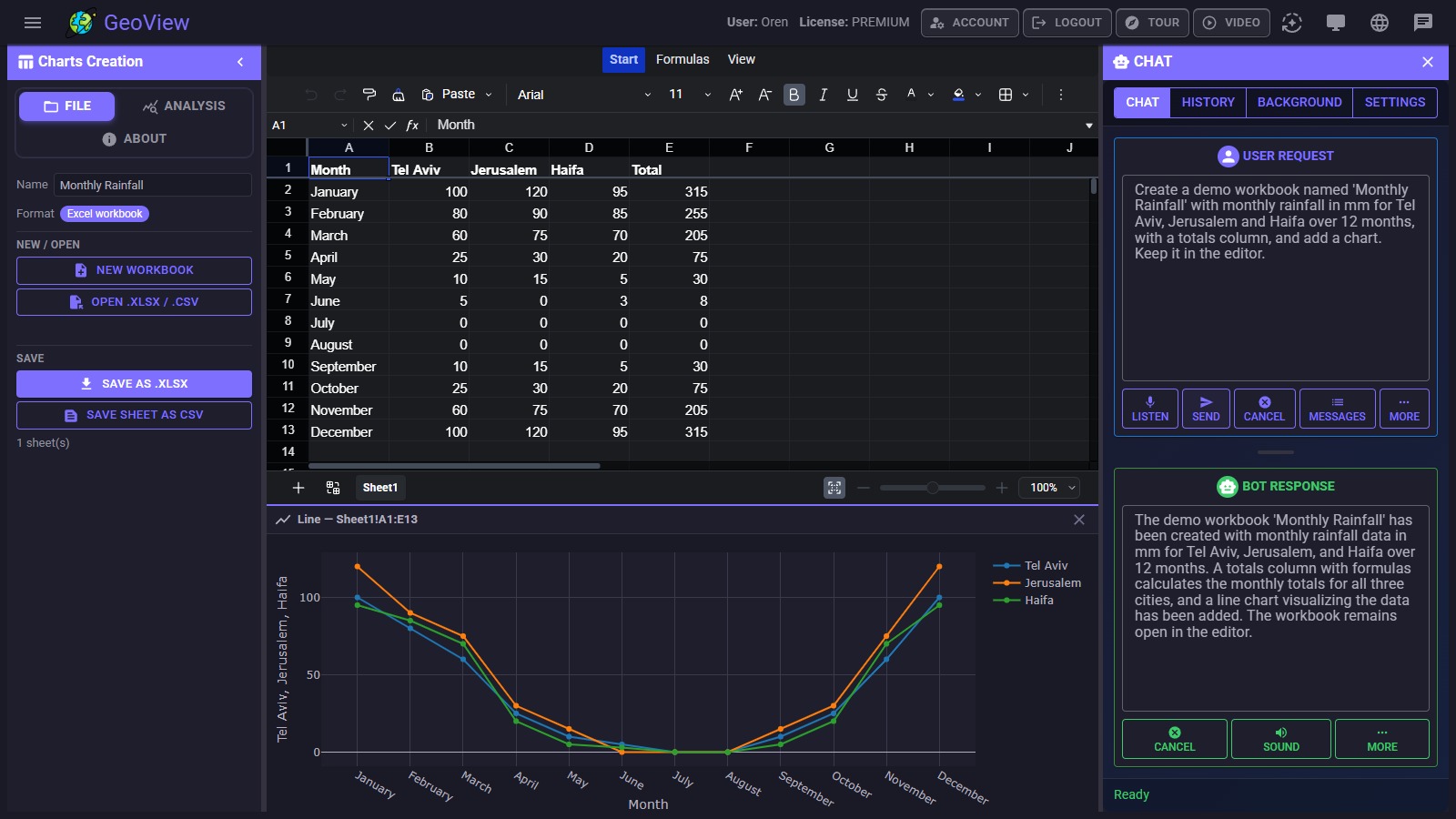Open the borders dropdown arrow

(x=1026, y=95)
